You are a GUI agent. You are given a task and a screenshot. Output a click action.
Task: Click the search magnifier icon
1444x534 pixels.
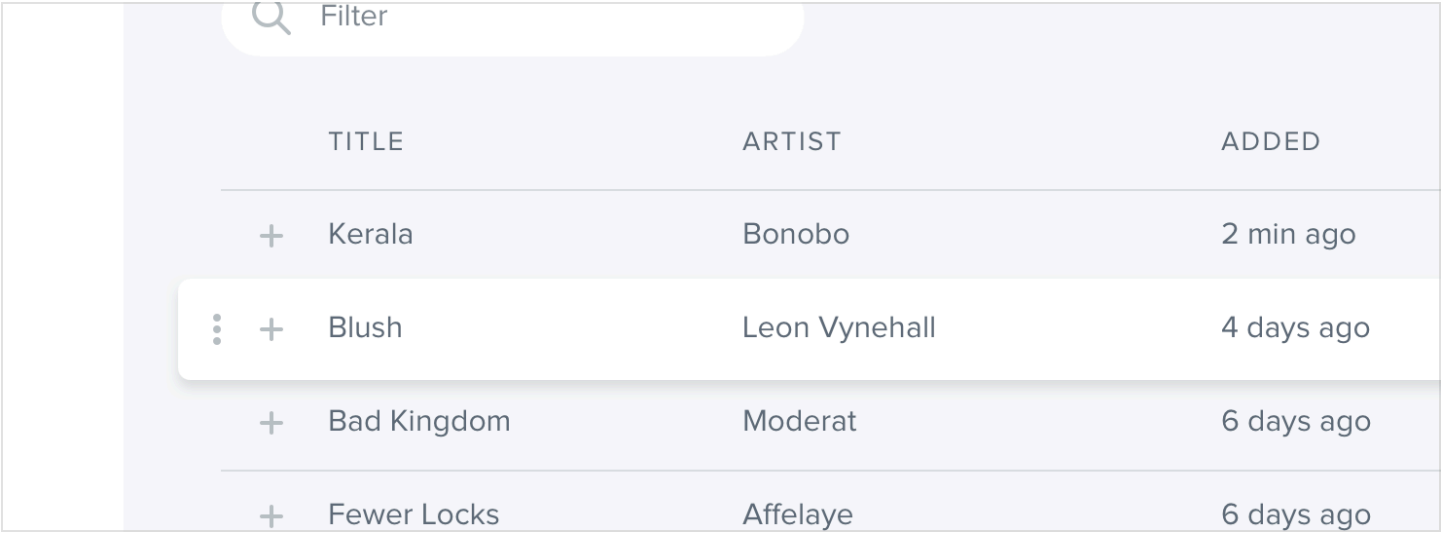(270, 18)
